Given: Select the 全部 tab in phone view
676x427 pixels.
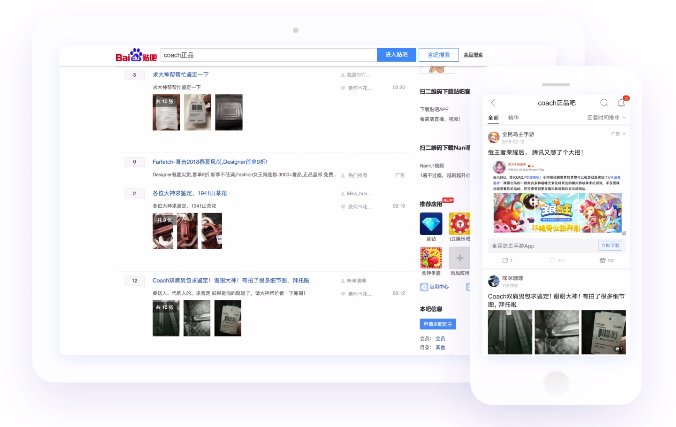Looking at the screenshot, I should [493, 118].
